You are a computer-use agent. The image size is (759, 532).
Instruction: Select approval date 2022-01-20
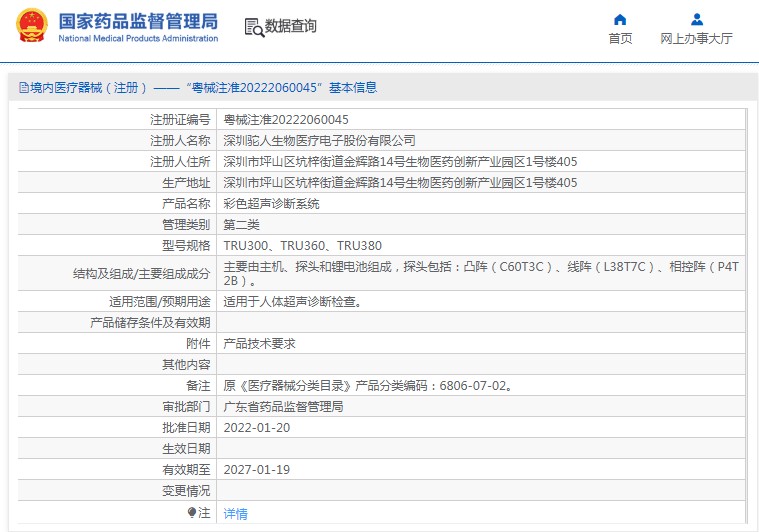coord(257,428)
